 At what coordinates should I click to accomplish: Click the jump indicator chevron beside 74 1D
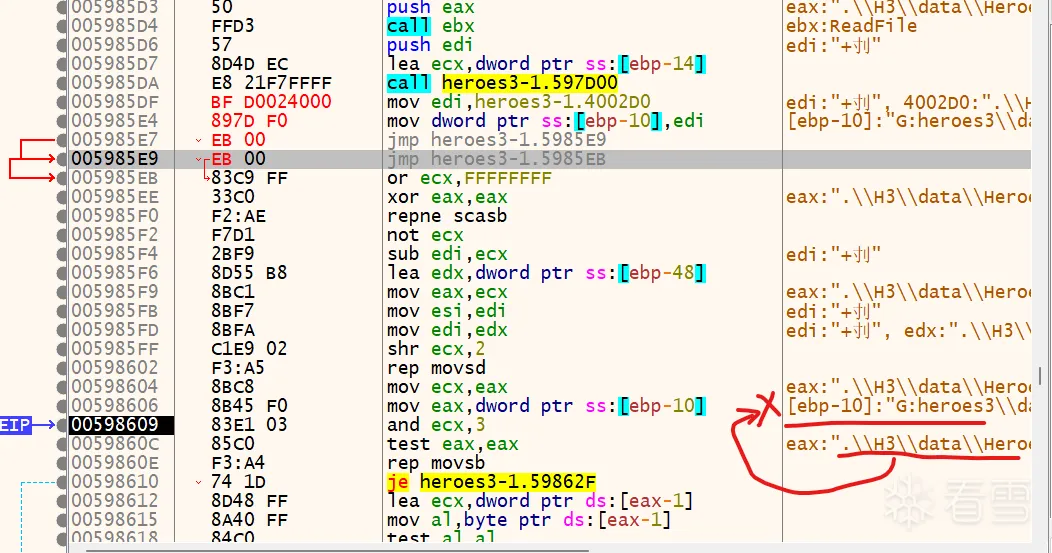(x=200, y=482)
